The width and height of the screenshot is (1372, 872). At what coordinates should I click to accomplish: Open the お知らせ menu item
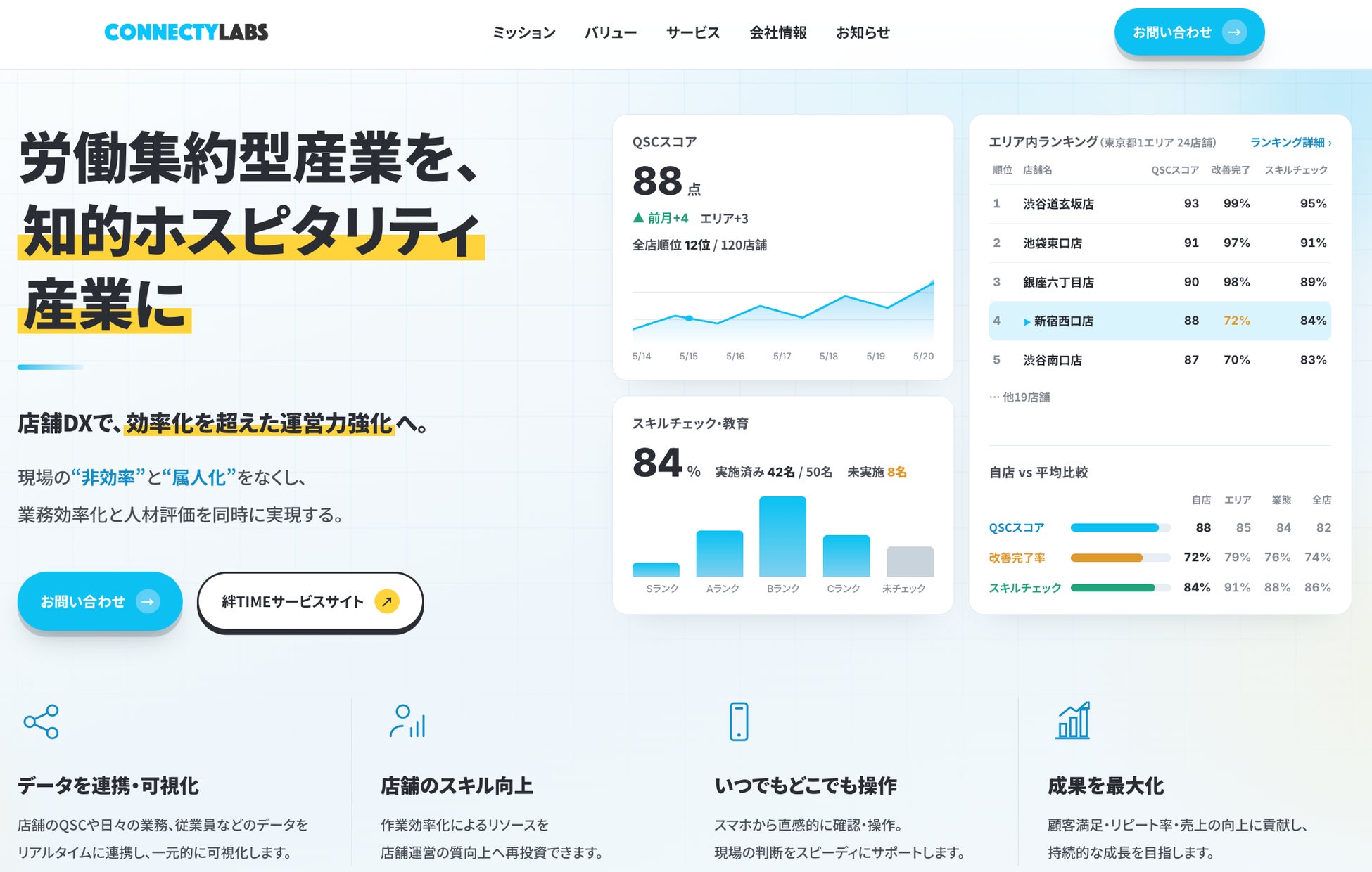point(863,32)
